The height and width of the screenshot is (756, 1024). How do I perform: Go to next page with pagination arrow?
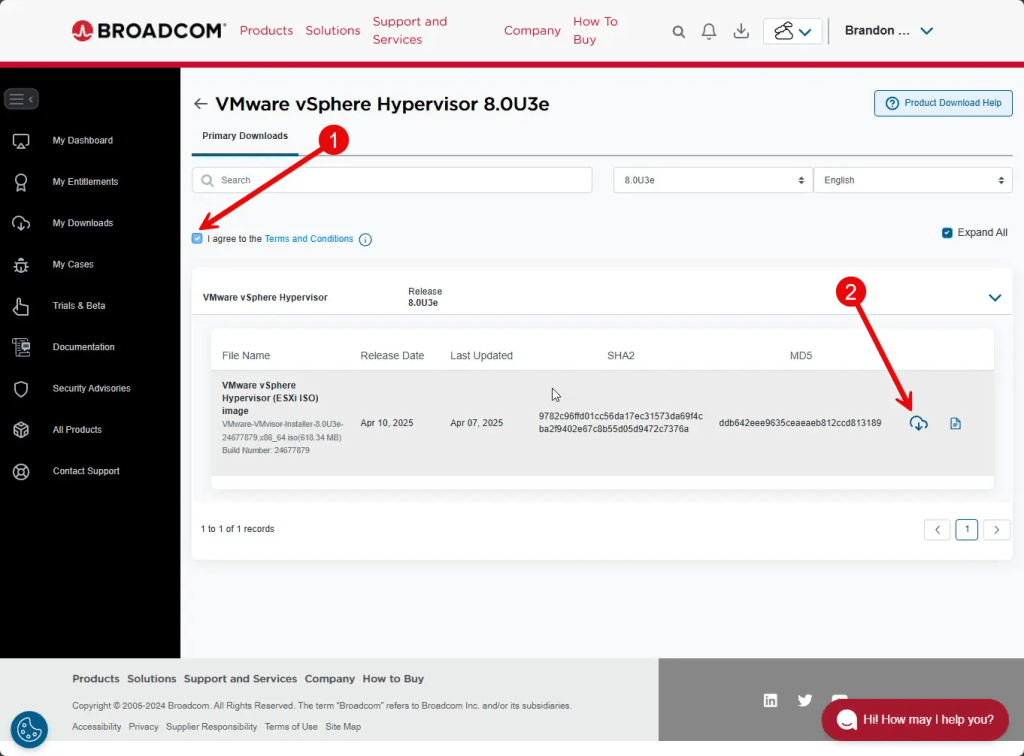(x=996, y=530)
